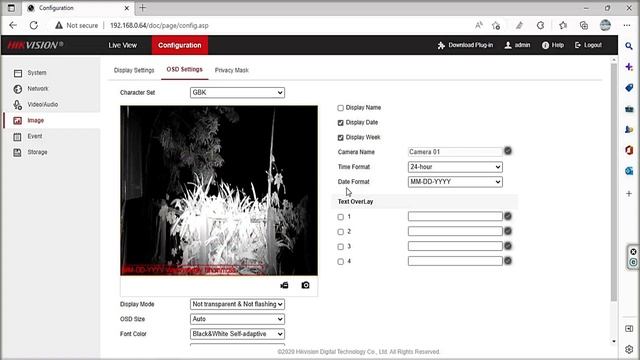Open a new browser tab
The image size is (640, 360).
click(143, 8)
